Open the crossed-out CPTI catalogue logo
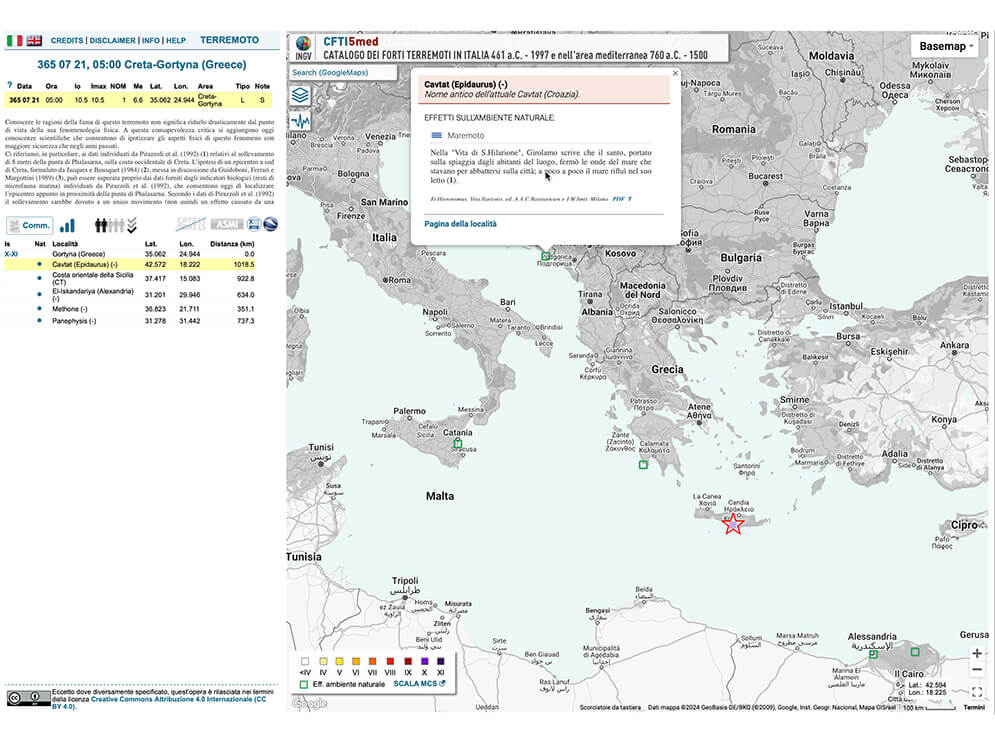Screen dimensions: 995x746 click(x=191, y=224)
